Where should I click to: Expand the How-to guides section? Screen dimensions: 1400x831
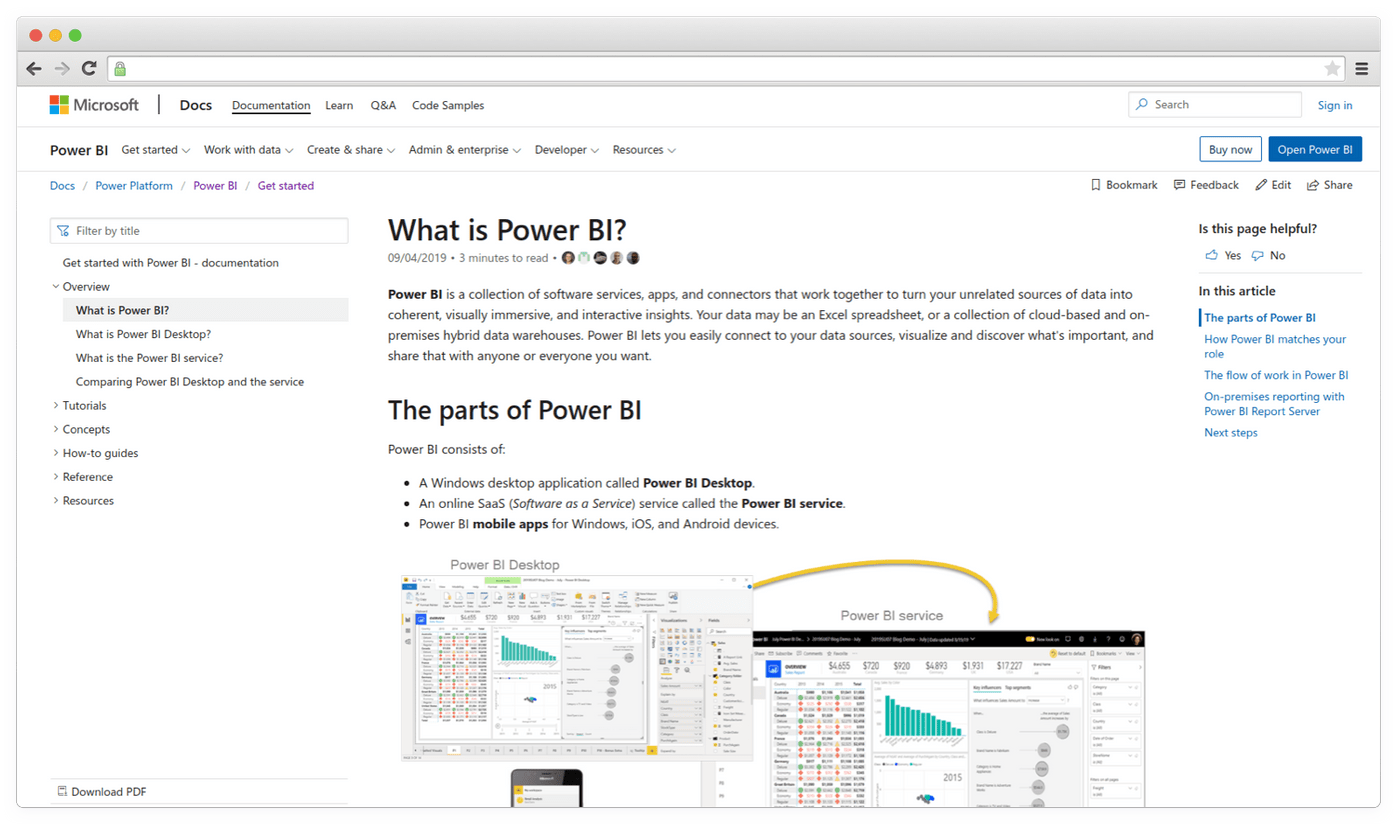pos(56,453)
